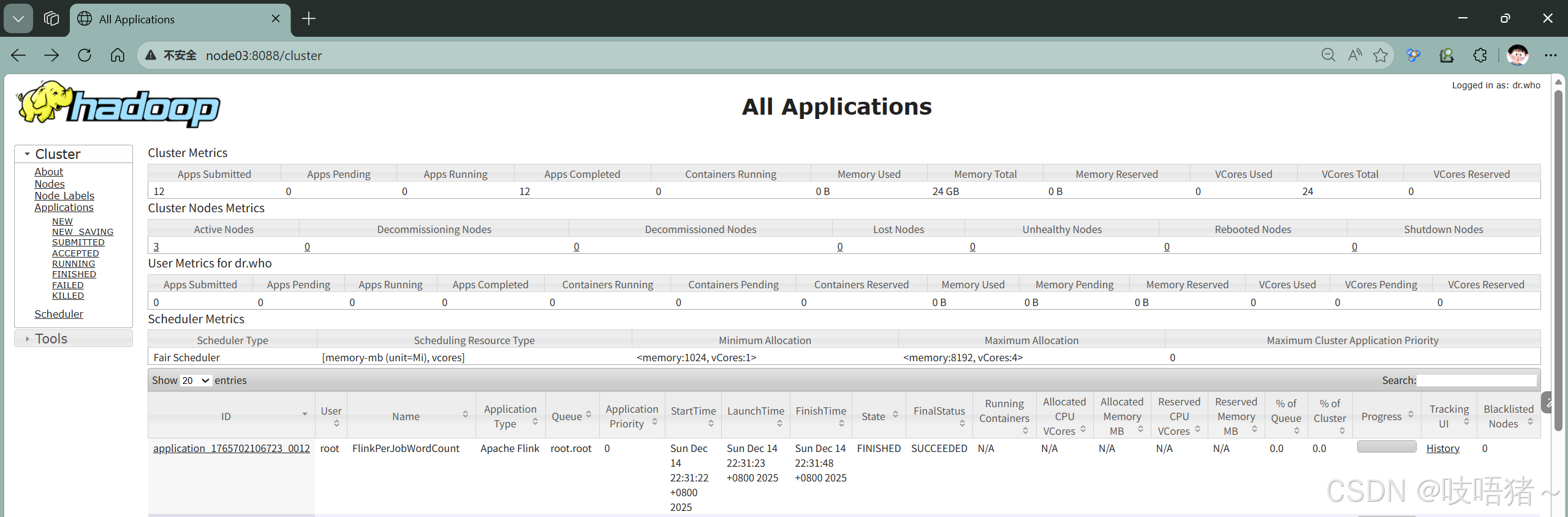Sort table by ID column arrow
Screen dimensions: 1568x517
(x=305, y=415)
